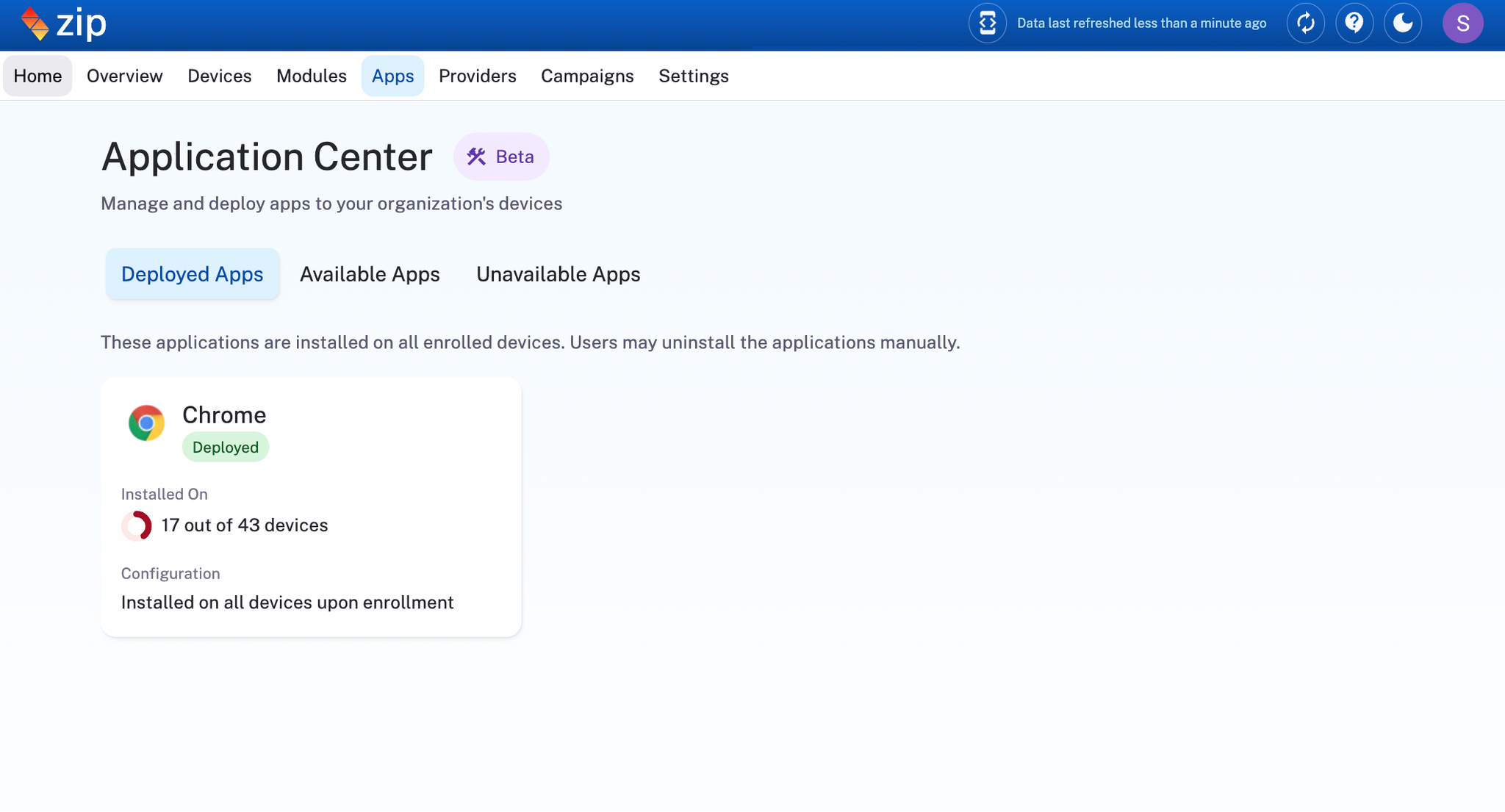Toggle dark mode with the moon icon

(1402, 24)
